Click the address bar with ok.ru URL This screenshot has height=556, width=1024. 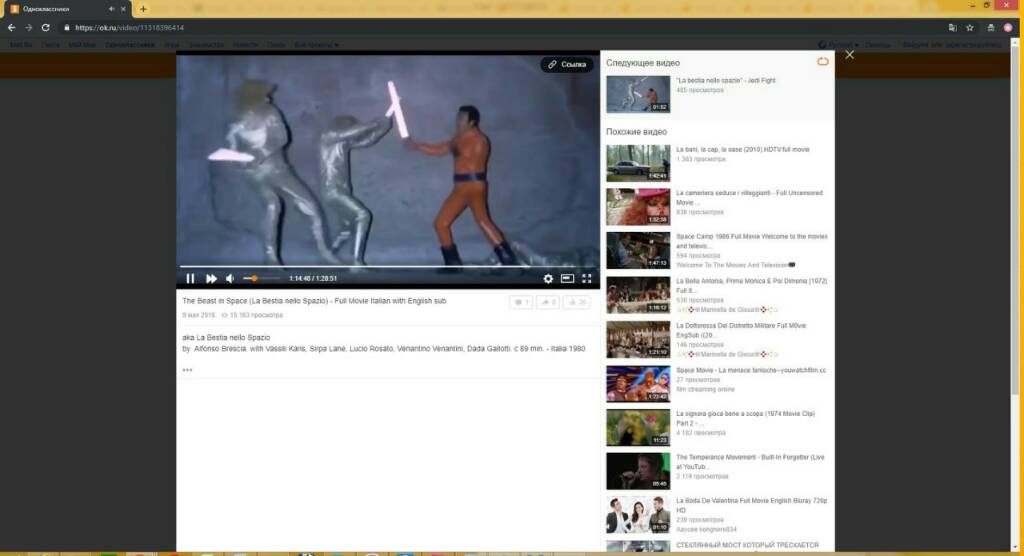tap(400, 27)
